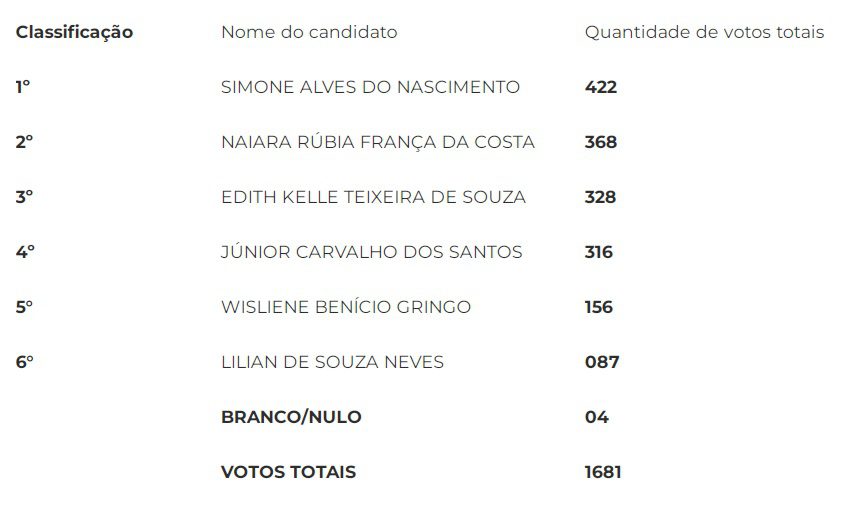Click the 1º classification rank

pos(23,87)
